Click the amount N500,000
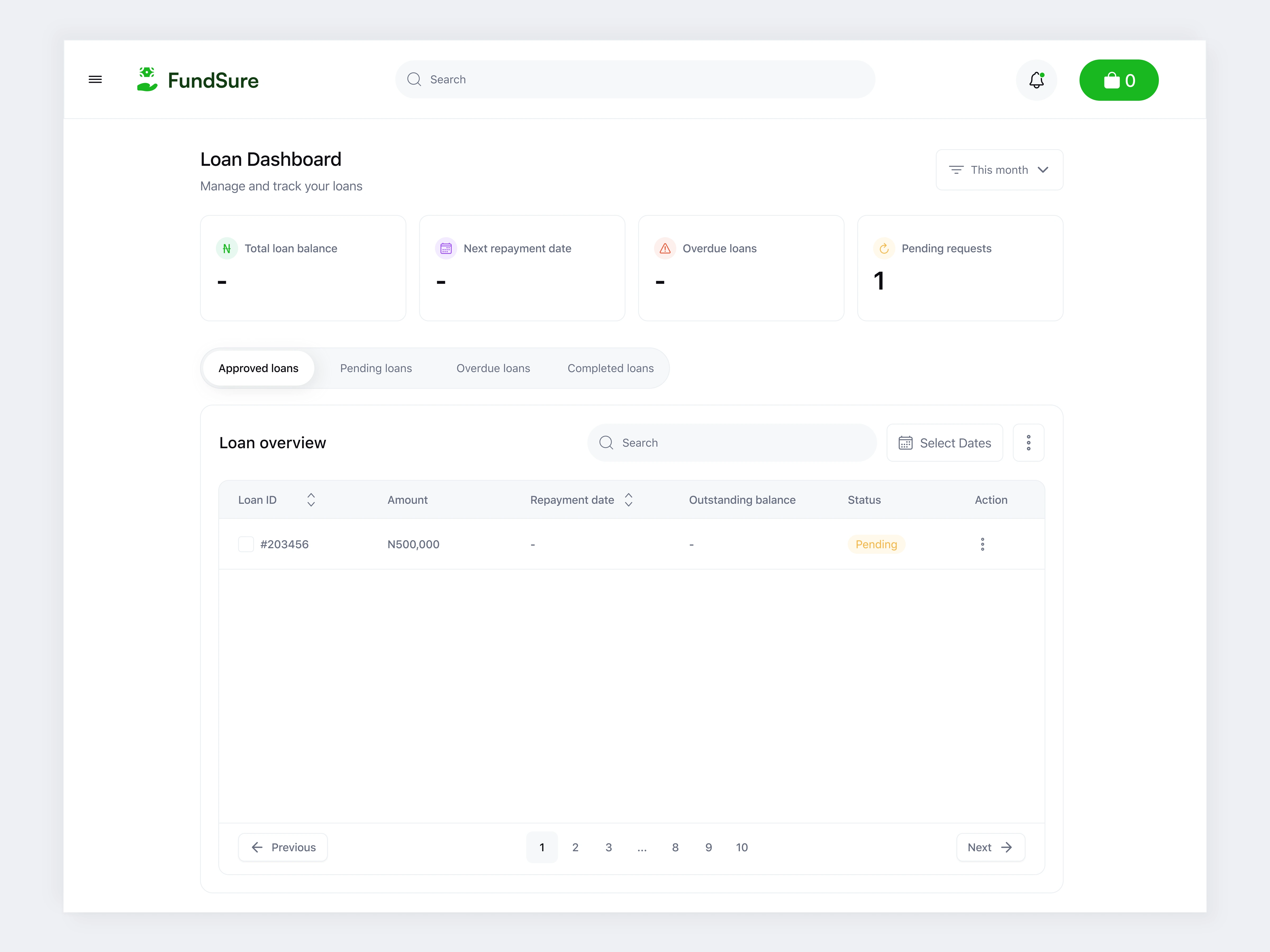Screen dimensions: 1270x952 (x=413, y=544)
